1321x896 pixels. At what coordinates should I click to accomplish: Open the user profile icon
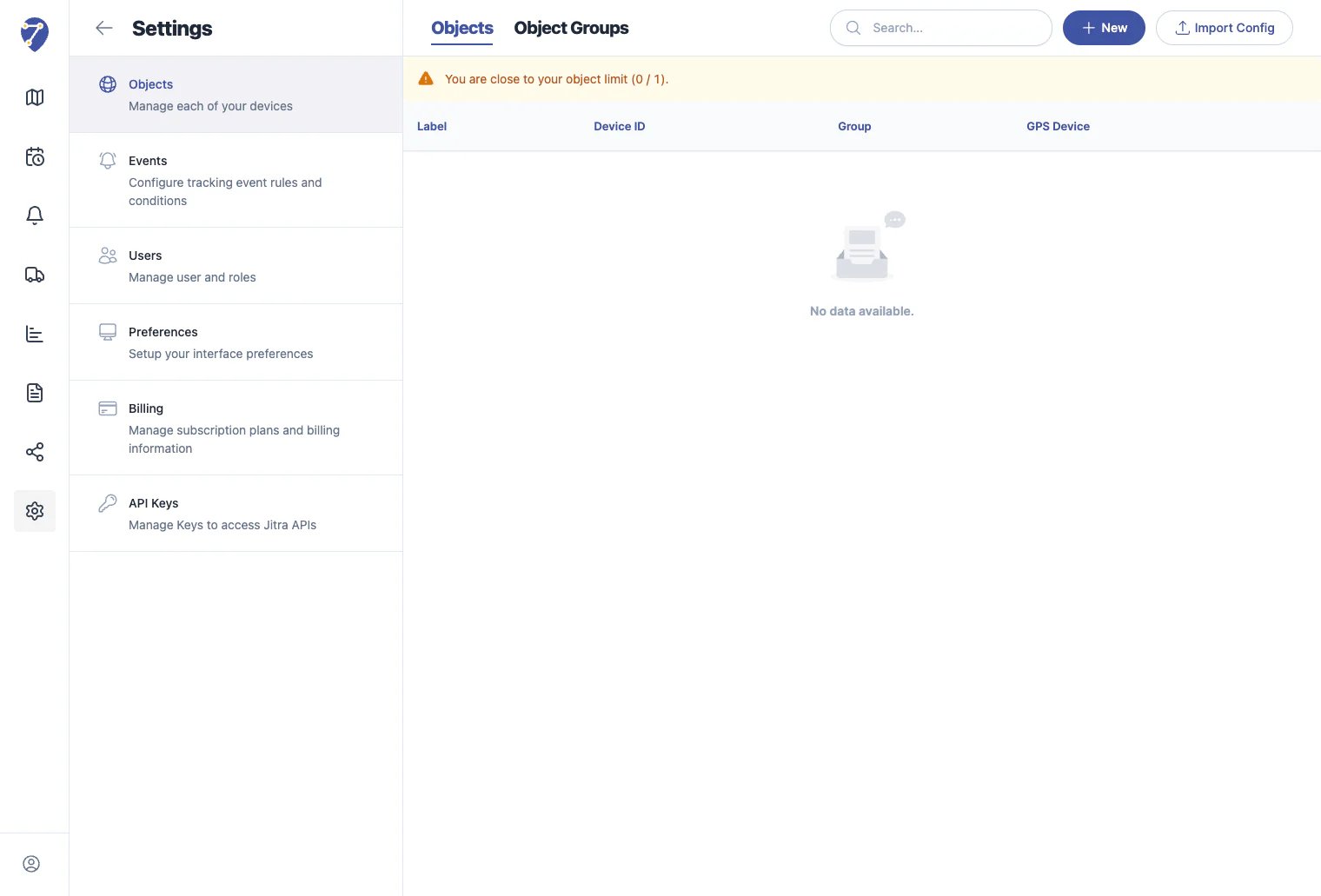31,864
